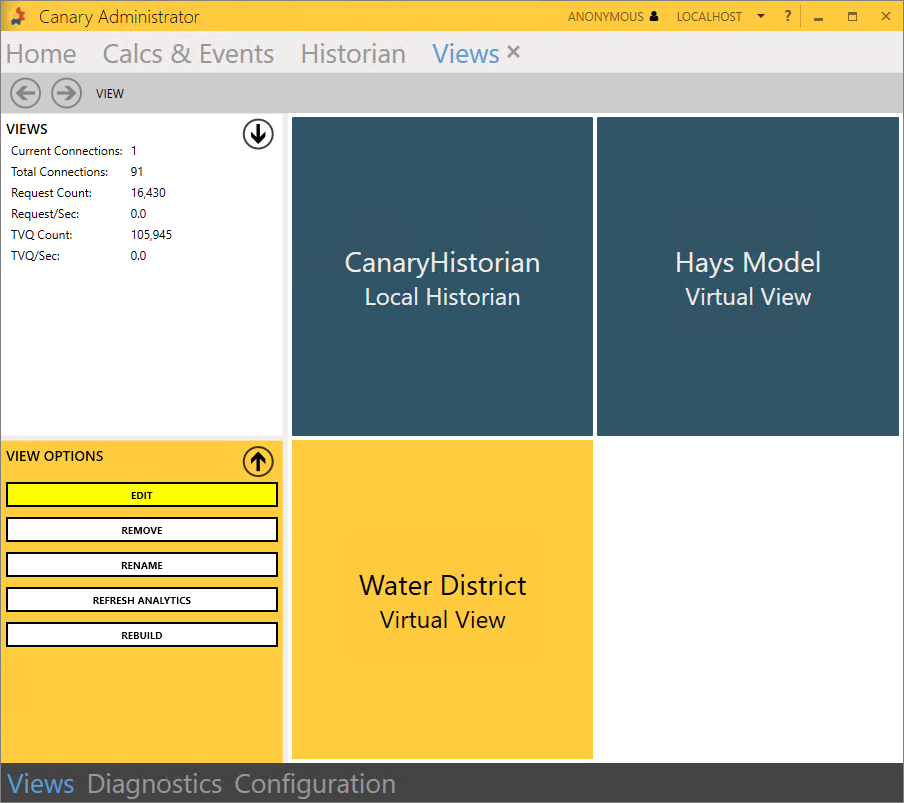The width and height of the screenshot is (904, 803).
Task: Switch to the Home tab
Action: [41, 54]
